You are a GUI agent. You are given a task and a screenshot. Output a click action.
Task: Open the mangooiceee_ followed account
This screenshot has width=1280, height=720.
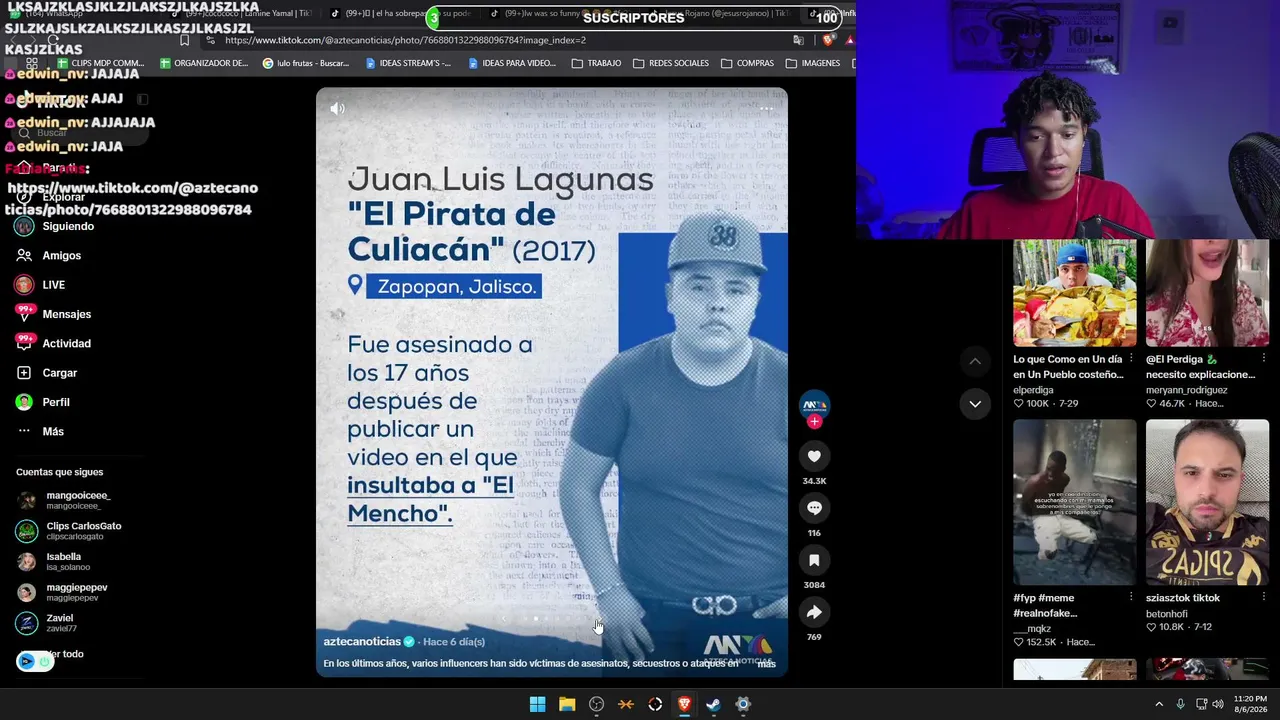65,500
